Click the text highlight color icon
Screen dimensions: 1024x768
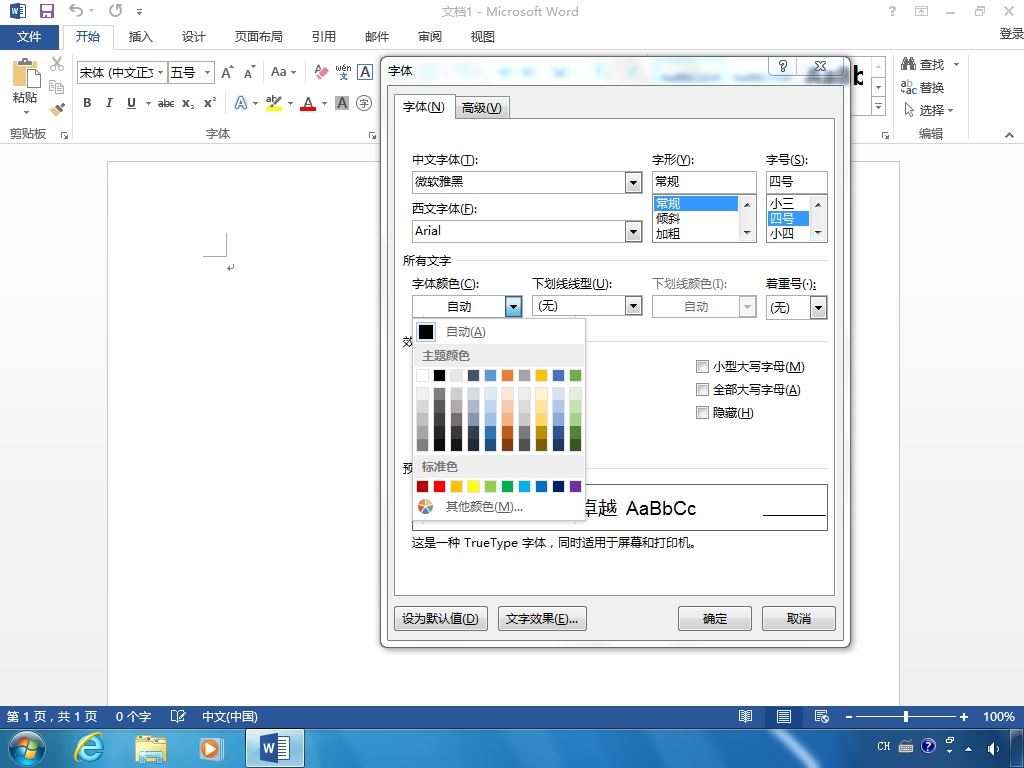(x=274, y=103)
